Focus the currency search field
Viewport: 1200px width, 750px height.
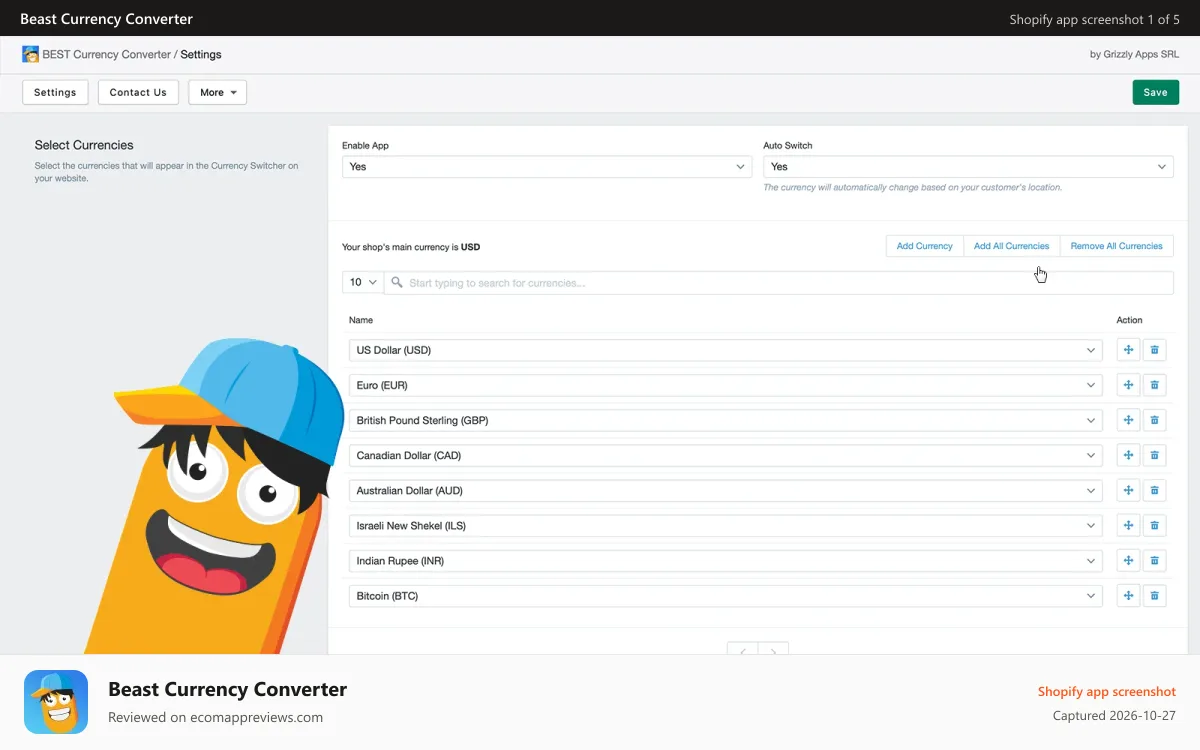(x=779, y=283)
